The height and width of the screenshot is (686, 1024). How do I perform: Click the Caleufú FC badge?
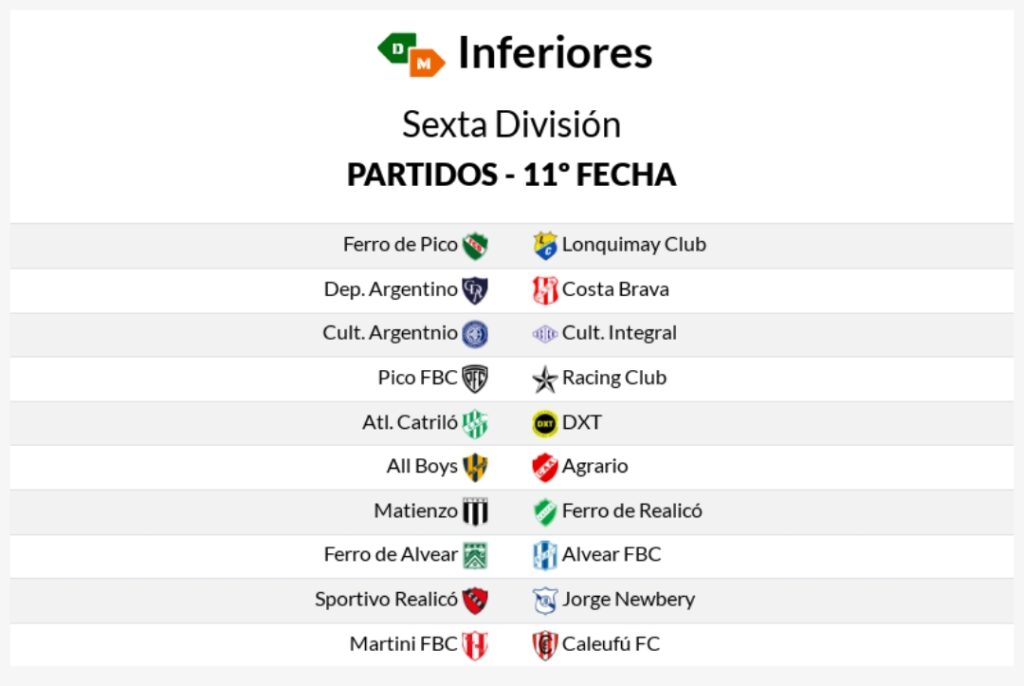545,644
